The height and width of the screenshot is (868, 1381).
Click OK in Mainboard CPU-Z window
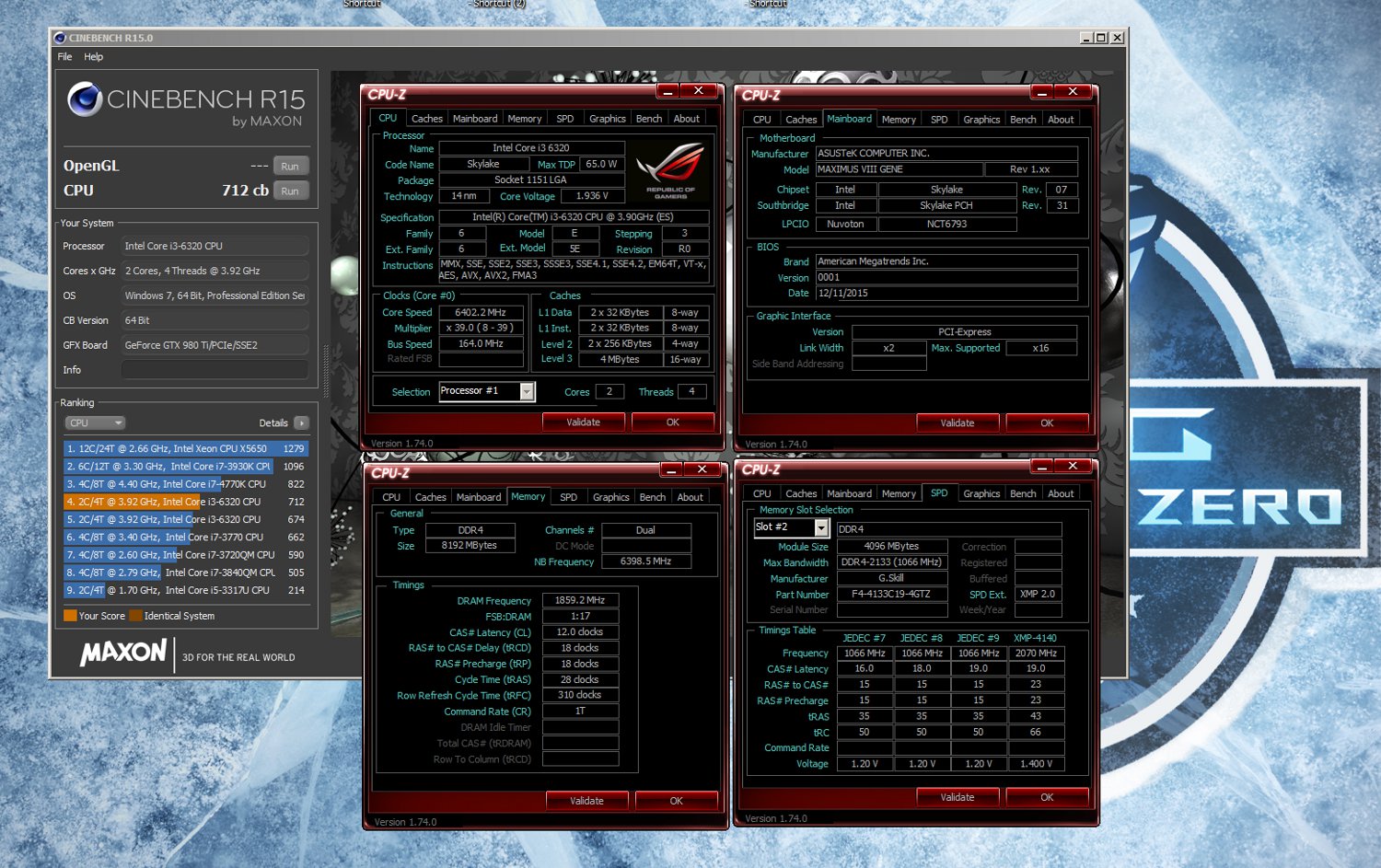click(x=1047, y=423)
